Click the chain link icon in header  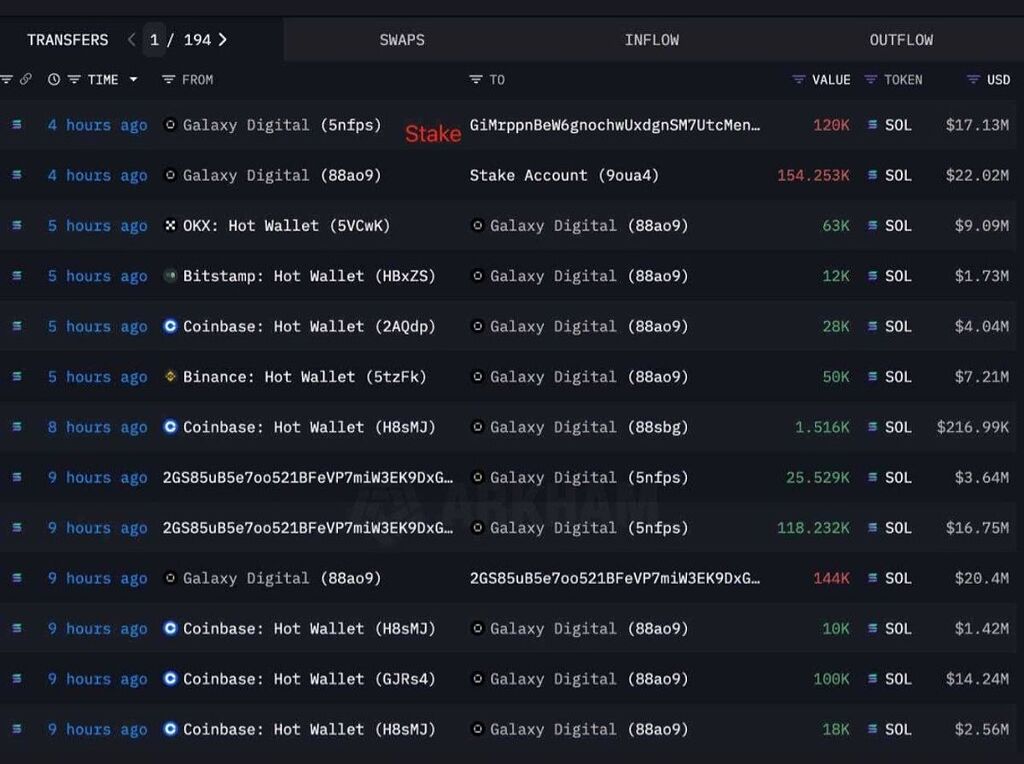pos(26,80)
